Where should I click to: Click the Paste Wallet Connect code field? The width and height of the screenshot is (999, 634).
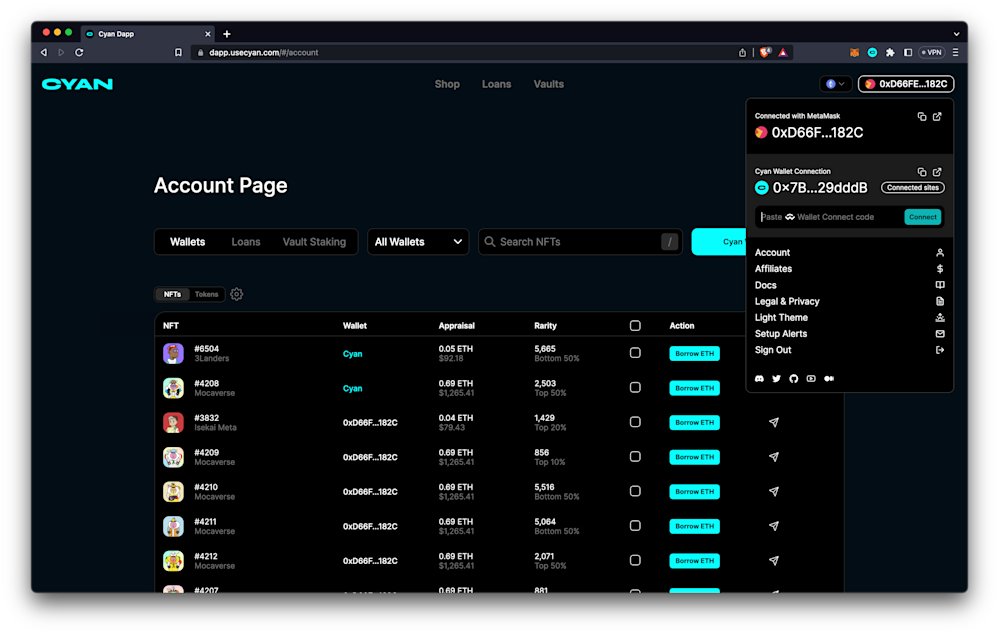click(x=830, y=217)
